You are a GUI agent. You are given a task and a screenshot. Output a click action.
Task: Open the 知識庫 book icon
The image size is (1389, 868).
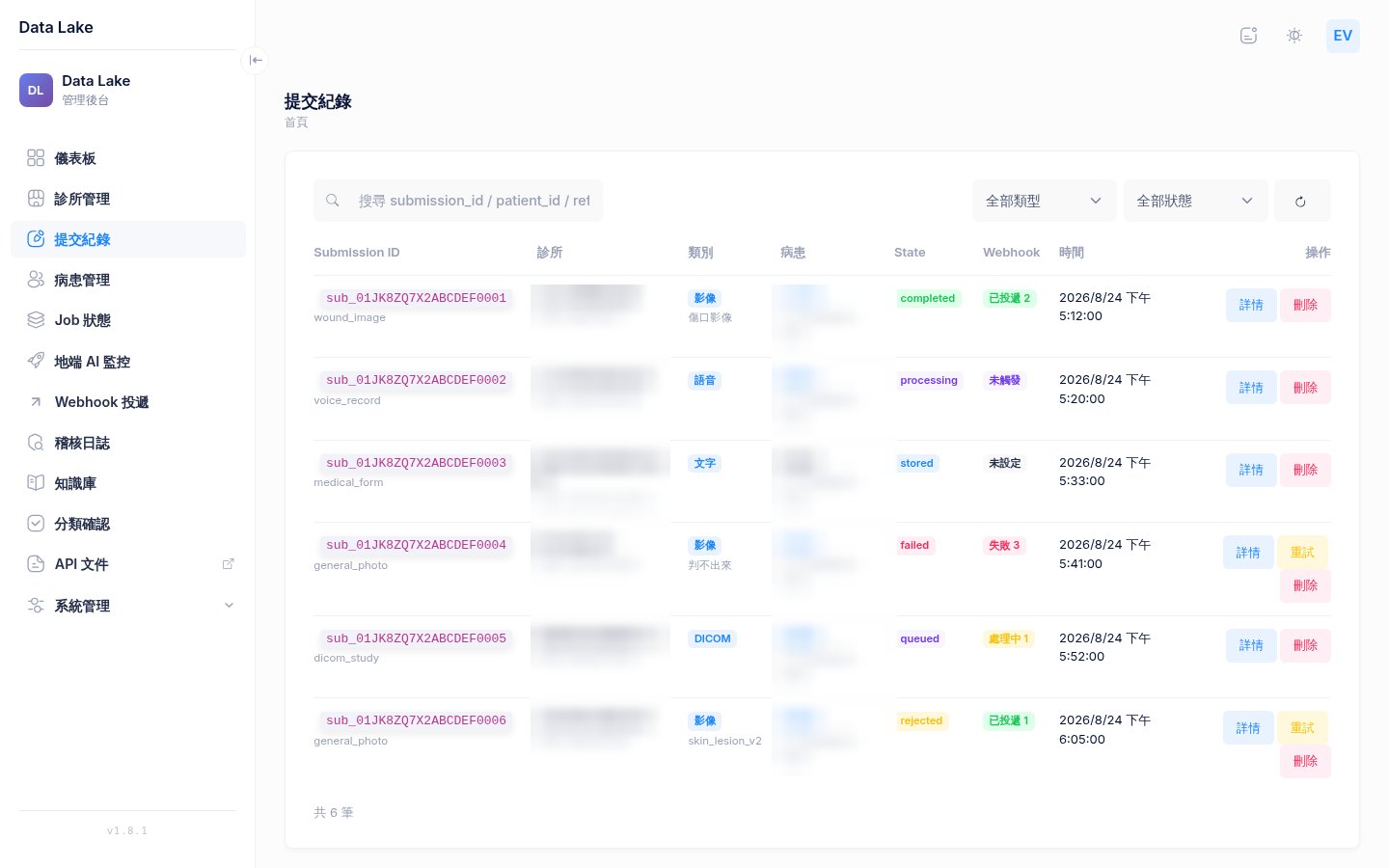coord(36,483)
